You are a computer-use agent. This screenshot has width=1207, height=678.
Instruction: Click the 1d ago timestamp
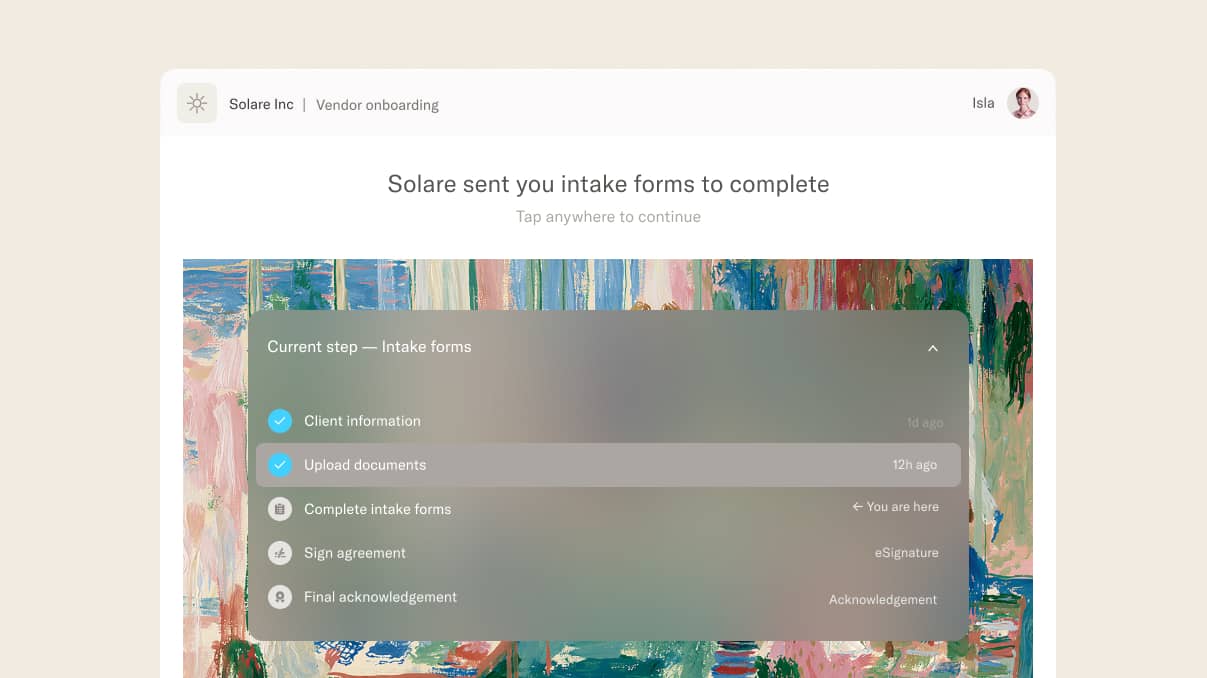click(x=925, y=423)
